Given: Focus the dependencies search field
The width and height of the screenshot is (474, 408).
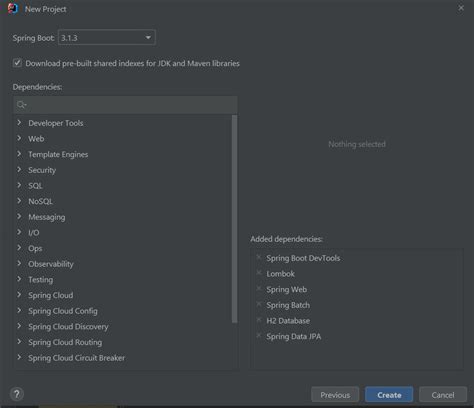Looking at the screenshot, I should [x=125, y=105].
